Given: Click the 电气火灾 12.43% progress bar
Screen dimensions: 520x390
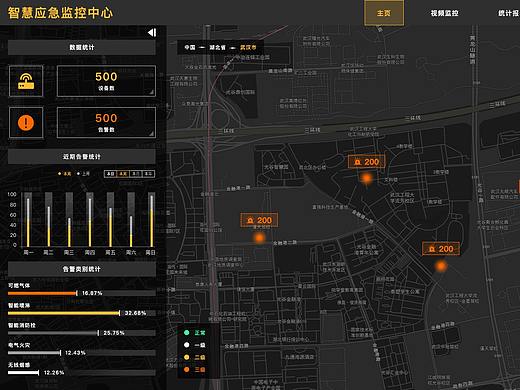Looking at the screenshot, I should click(x=82, y=353).
